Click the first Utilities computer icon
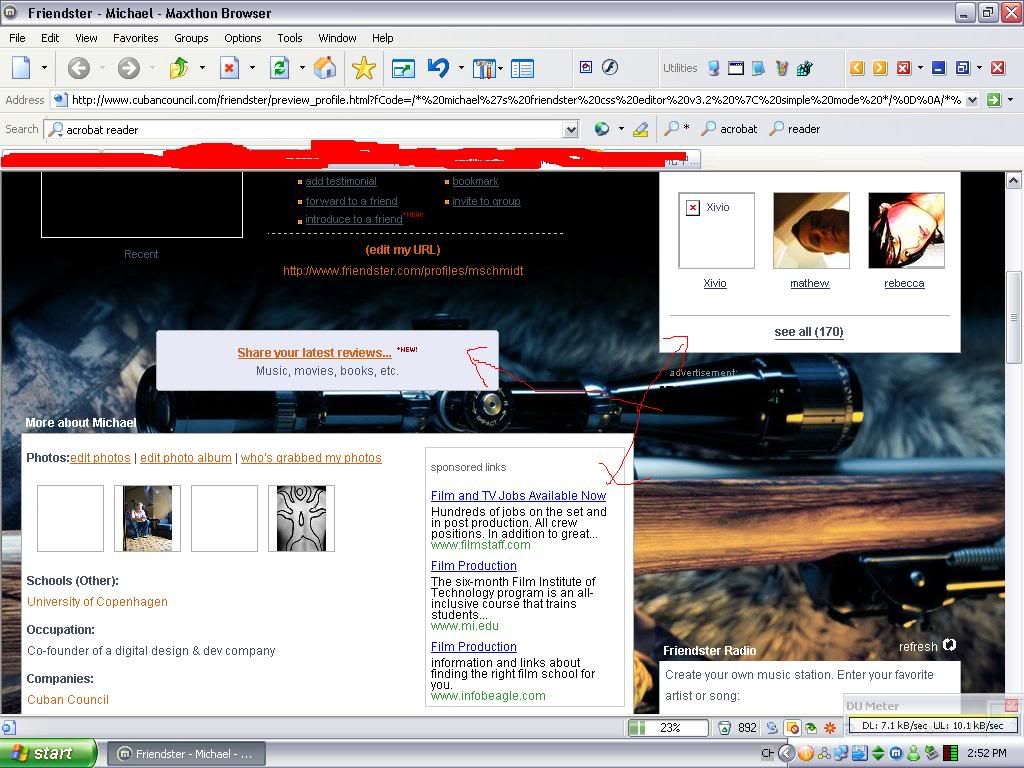This screenshot has height=768, width=1024. (x=714, y=68)
